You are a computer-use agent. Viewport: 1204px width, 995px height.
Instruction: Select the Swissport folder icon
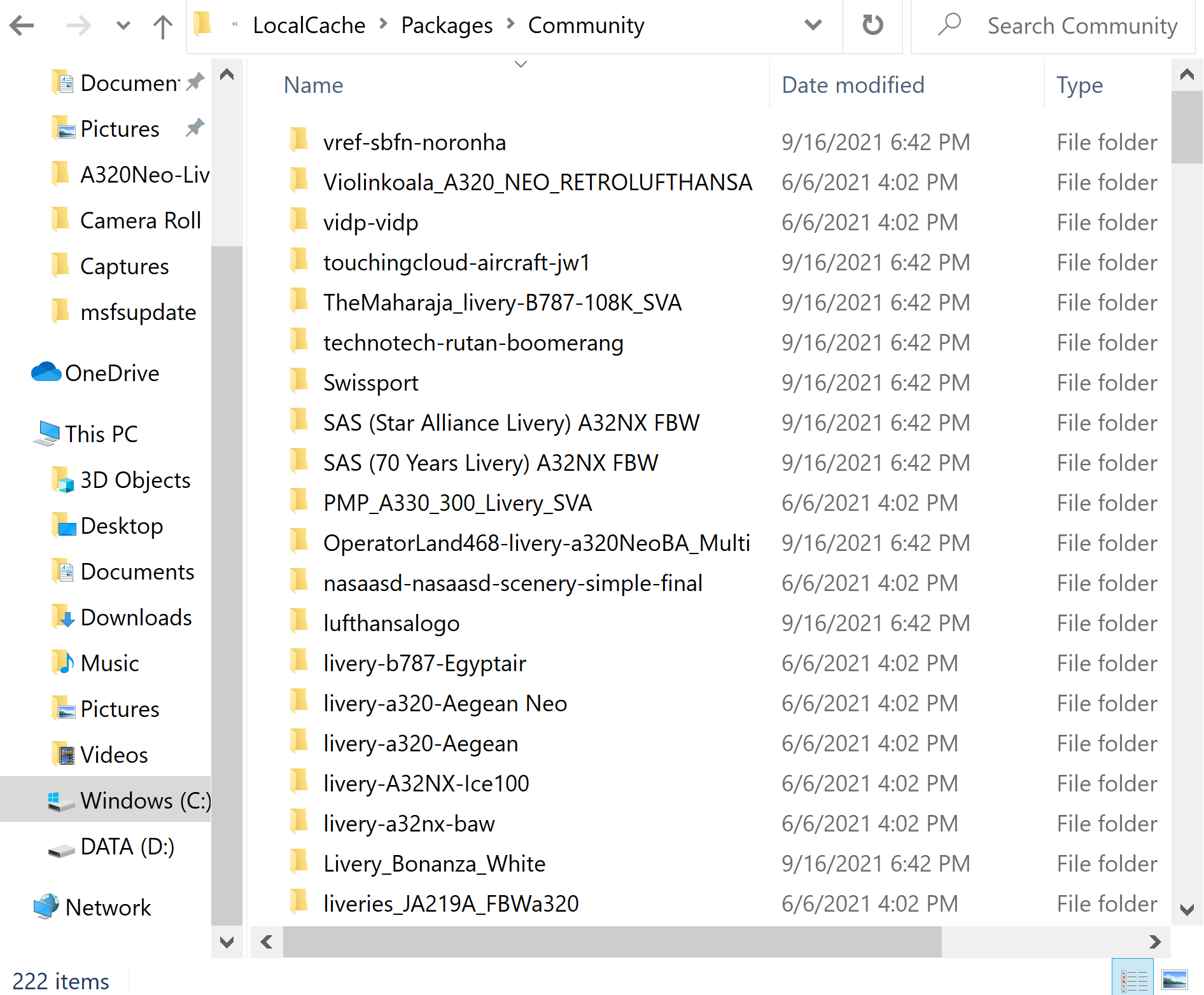point(298,382)
